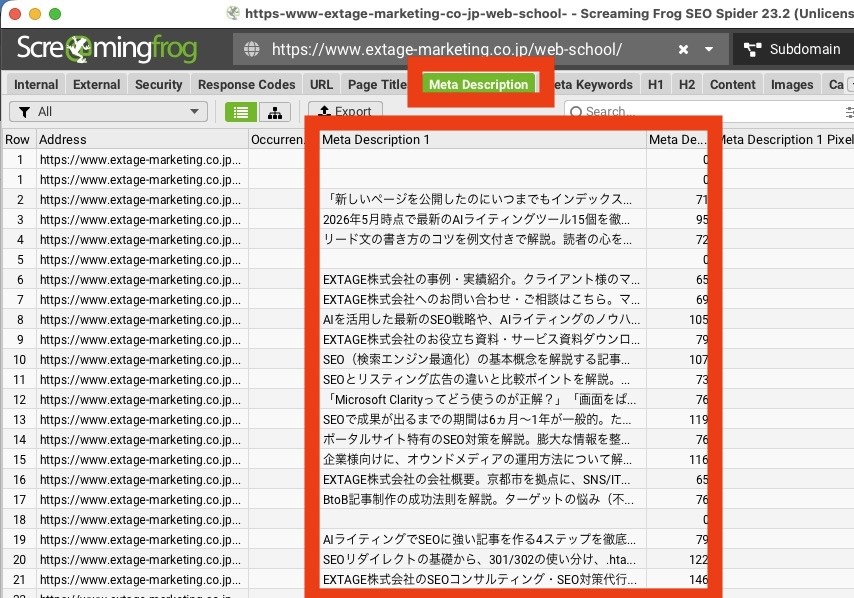
Task: Click length value 146 in row 21
Action: 698,579
